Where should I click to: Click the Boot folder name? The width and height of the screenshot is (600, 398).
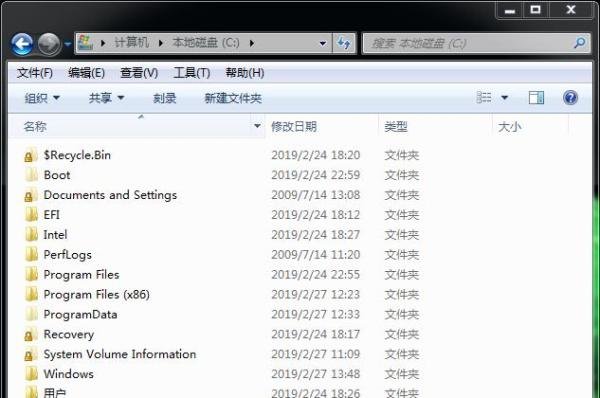coord(57,175)
